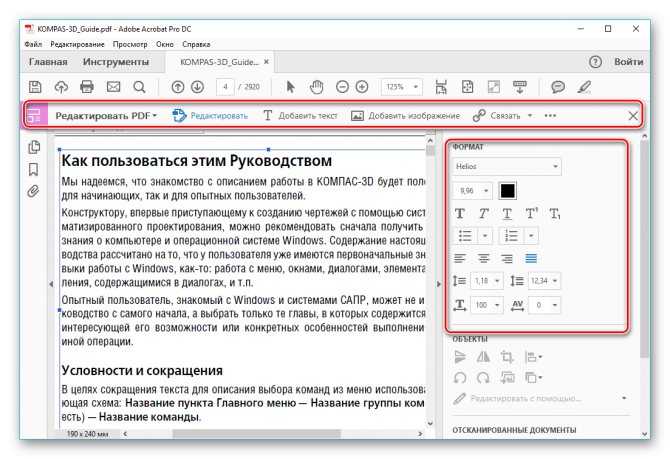The width and height of the screenshot is (670, 459).
Task: Click the Редактировать button
Action: [210, 115]
